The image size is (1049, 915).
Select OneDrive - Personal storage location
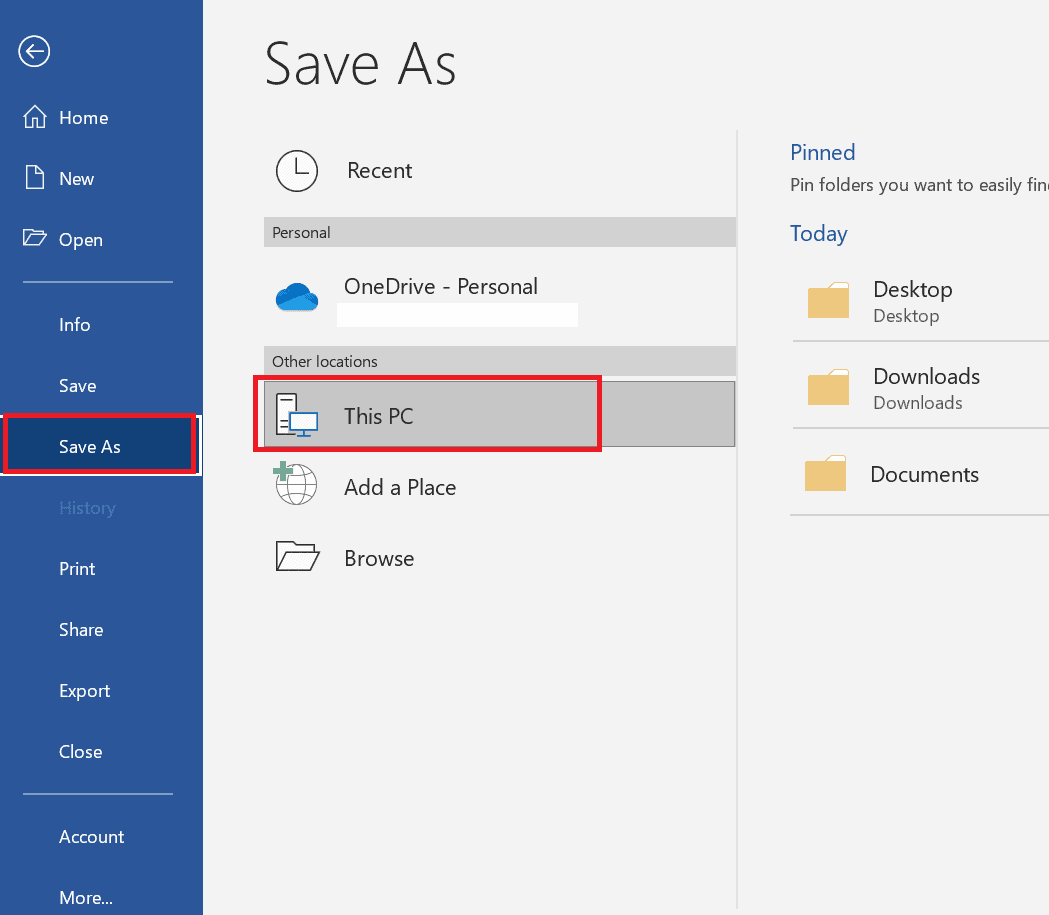click(442, 286)
